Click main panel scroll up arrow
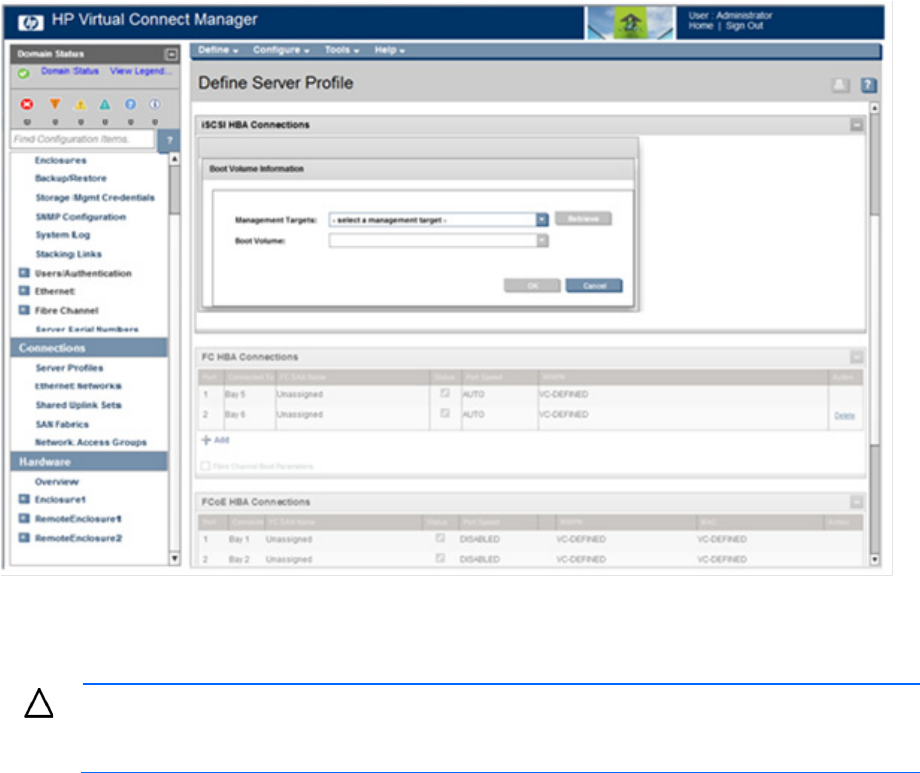920x773 pixels. tap(874, 108)
